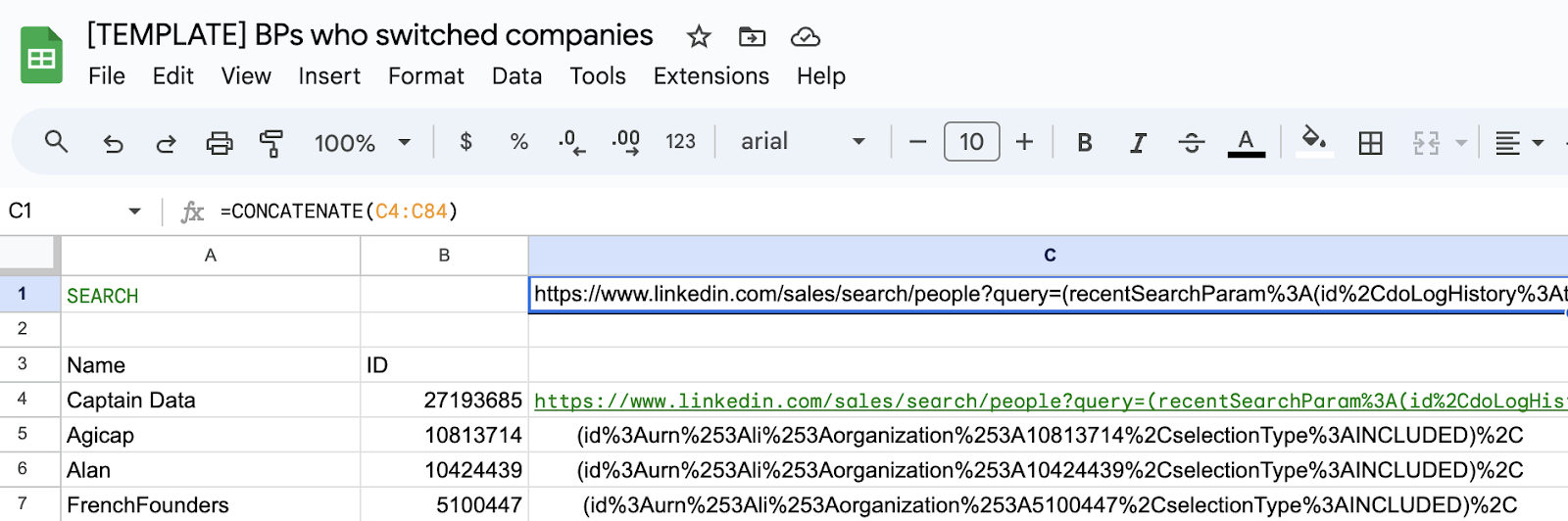
Task: Open more number formats 123
Action: coord(680,142)
